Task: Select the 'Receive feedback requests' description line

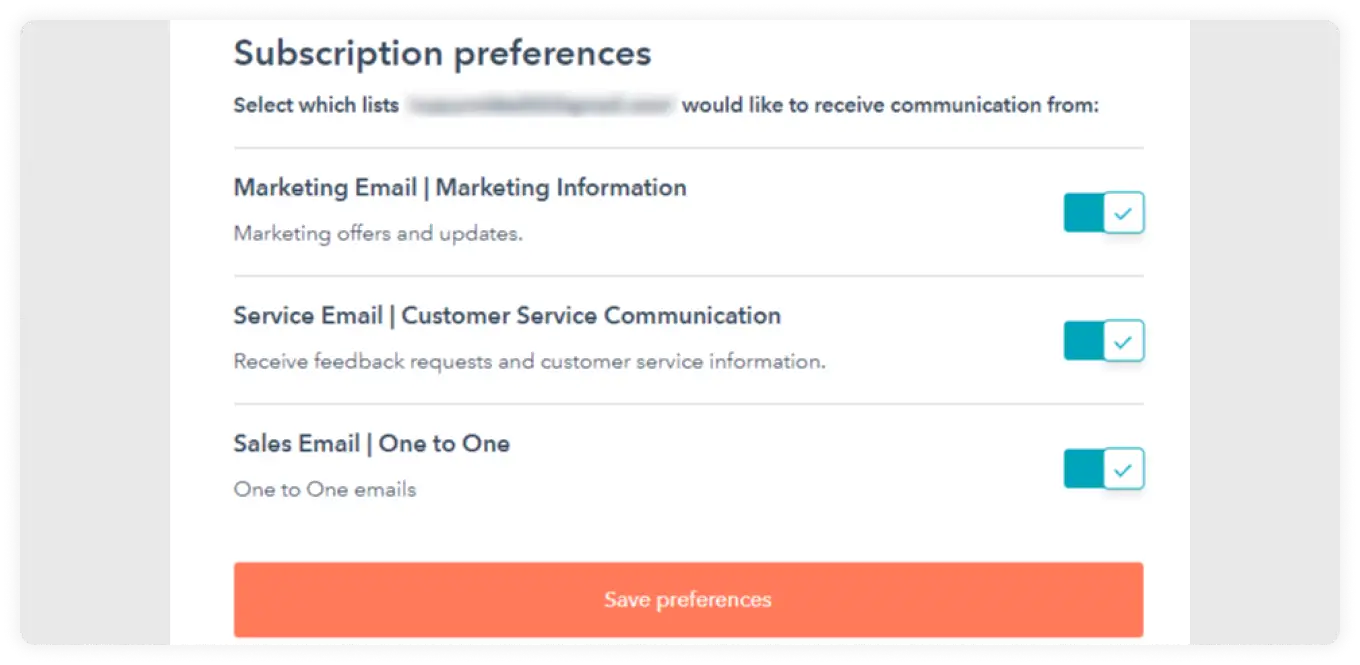Action: pos(528,361)
